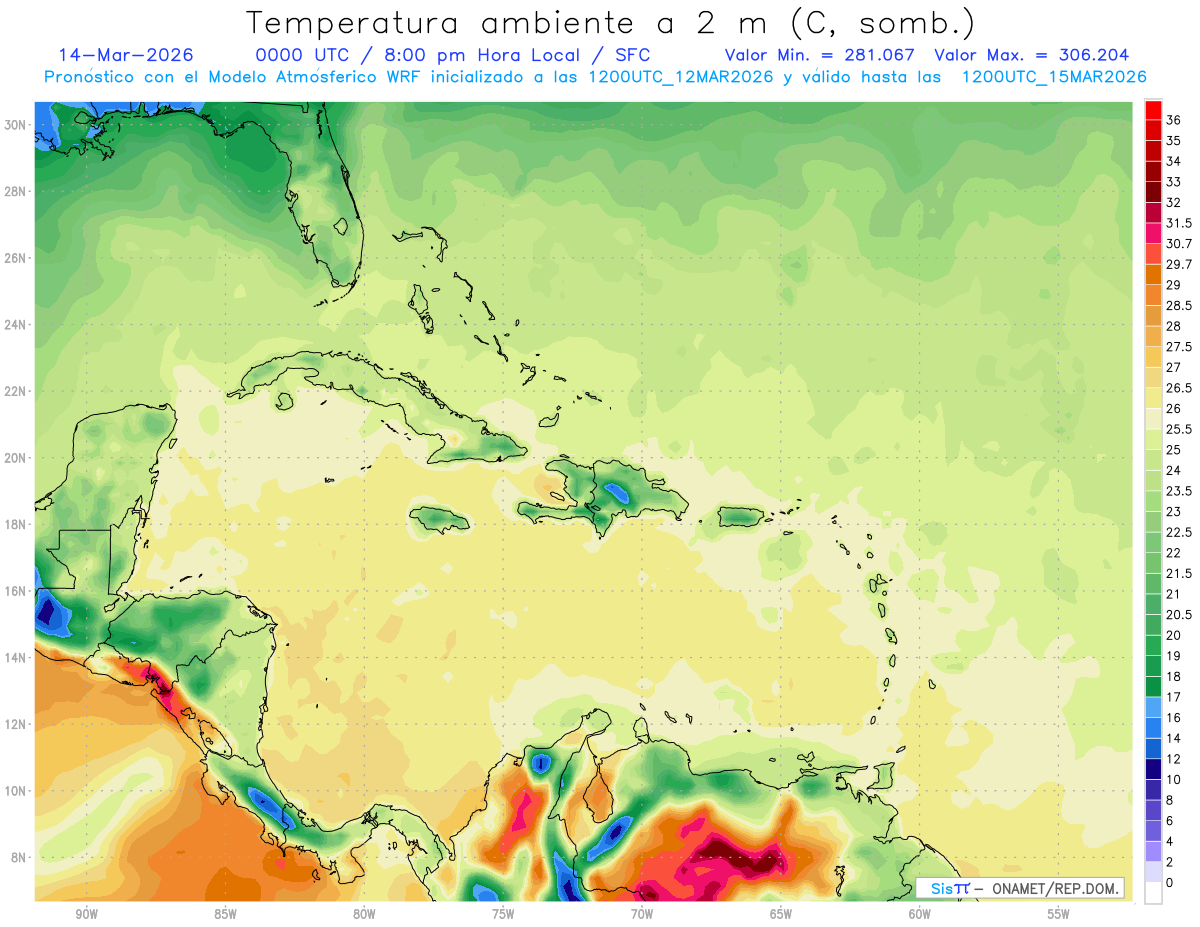Click the '12N' latitude label
Image resolution: width=1200 pixels, height=927 pixels.
(15, 724)
